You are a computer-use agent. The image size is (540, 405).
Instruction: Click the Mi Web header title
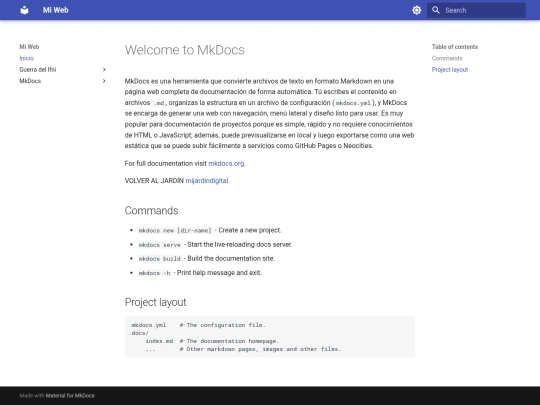click(x=55, y=10)
